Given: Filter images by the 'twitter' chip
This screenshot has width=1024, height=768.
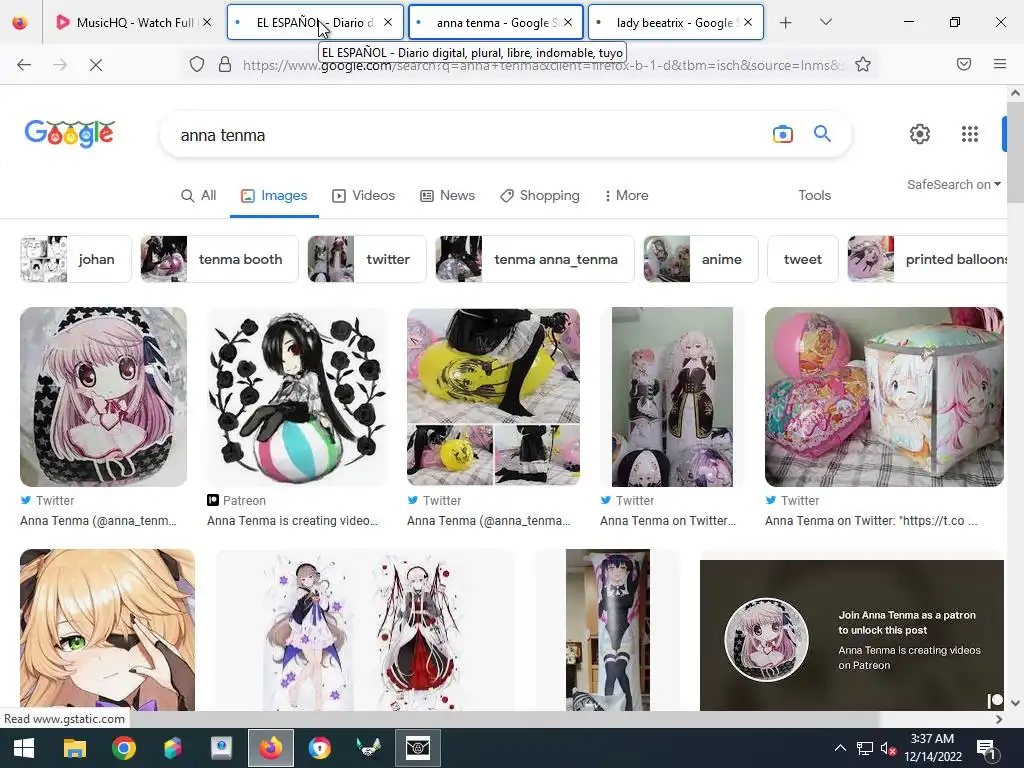Looking at the screenshot, I should click(367, 259).
